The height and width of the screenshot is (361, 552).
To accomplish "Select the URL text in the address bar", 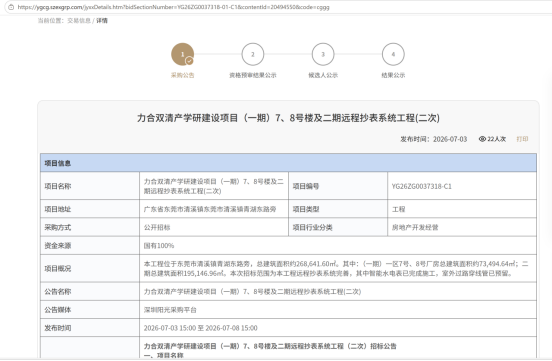I will (x=173, y=7).
